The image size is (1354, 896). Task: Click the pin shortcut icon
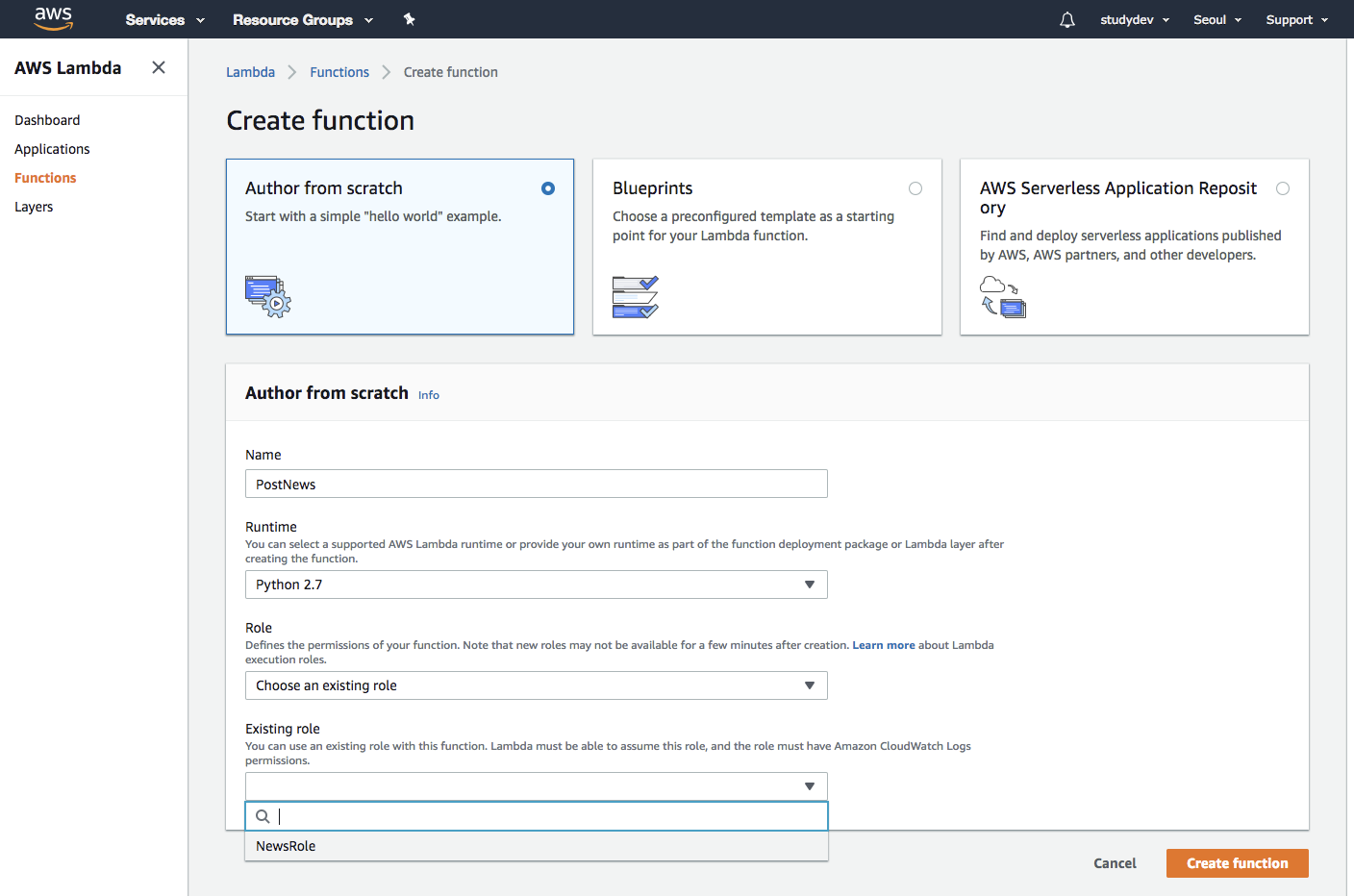click(409, 19)
